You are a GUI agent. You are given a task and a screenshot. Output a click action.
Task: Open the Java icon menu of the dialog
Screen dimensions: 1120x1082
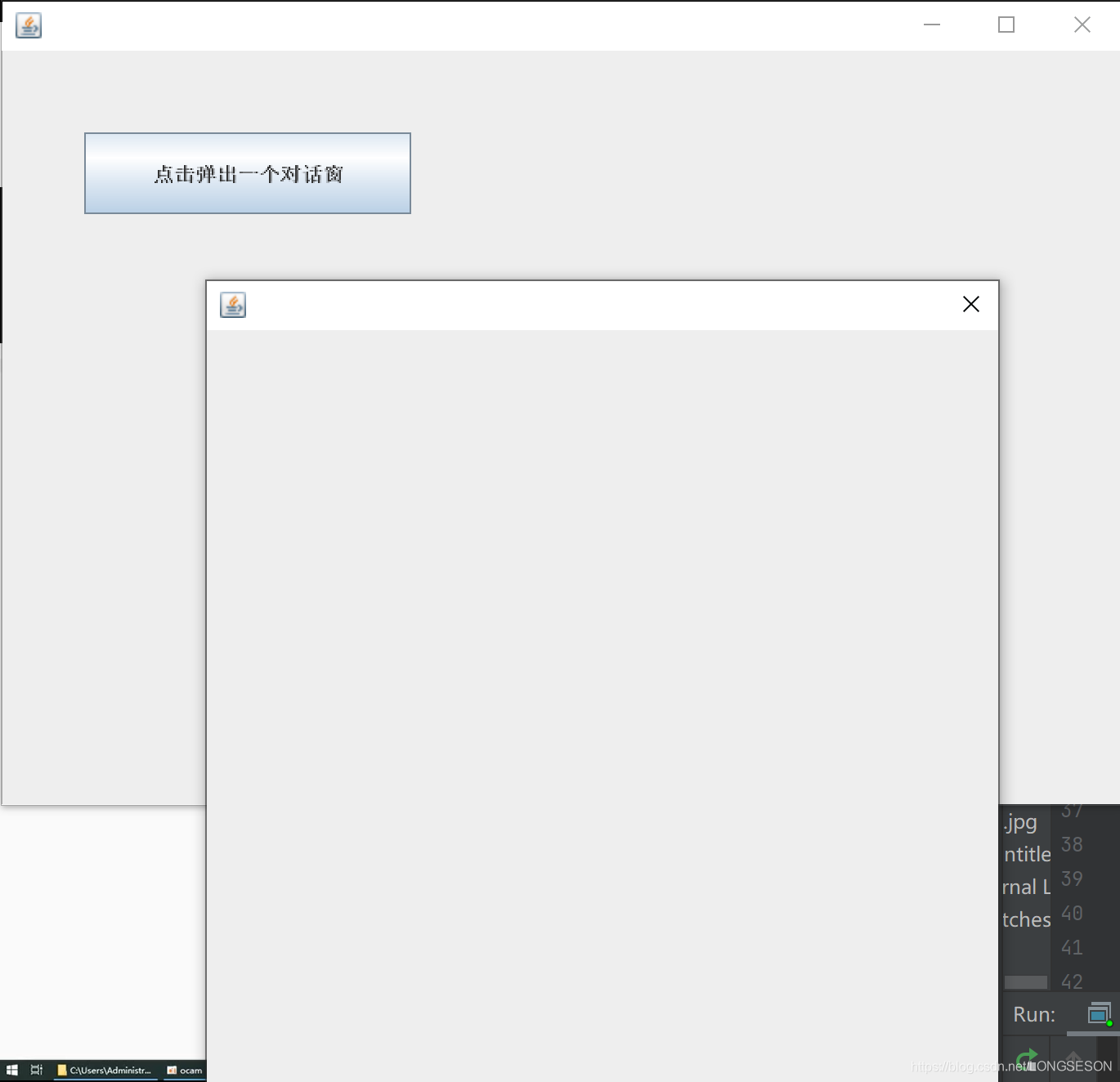coord(233,305)
